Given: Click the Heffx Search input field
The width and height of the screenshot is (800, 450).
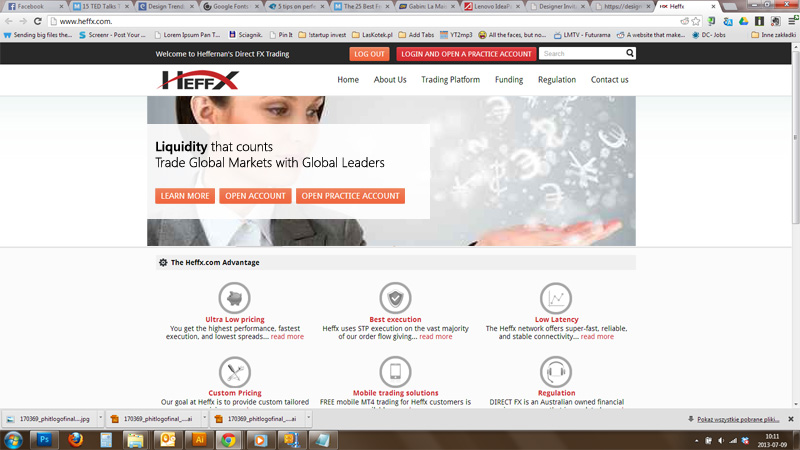Looking at the screenshot, I should [x=582, y=54].
